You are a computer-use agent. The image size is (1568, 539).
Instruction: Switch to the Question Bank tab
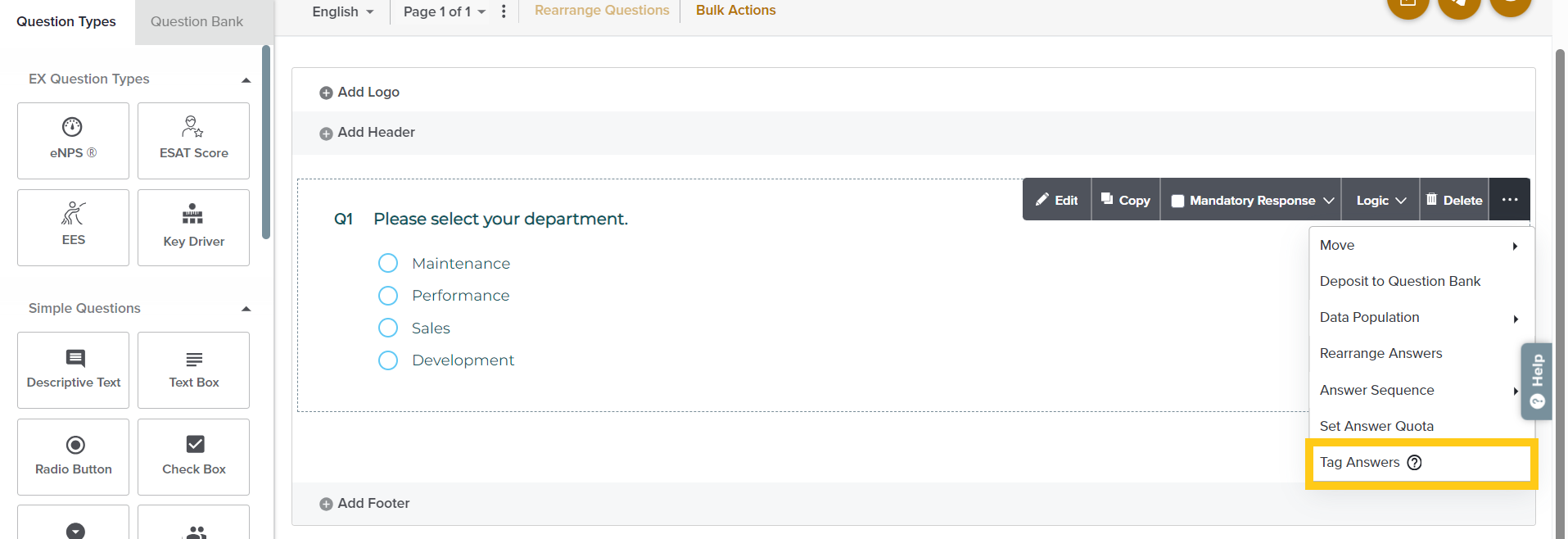click(197, 22)
